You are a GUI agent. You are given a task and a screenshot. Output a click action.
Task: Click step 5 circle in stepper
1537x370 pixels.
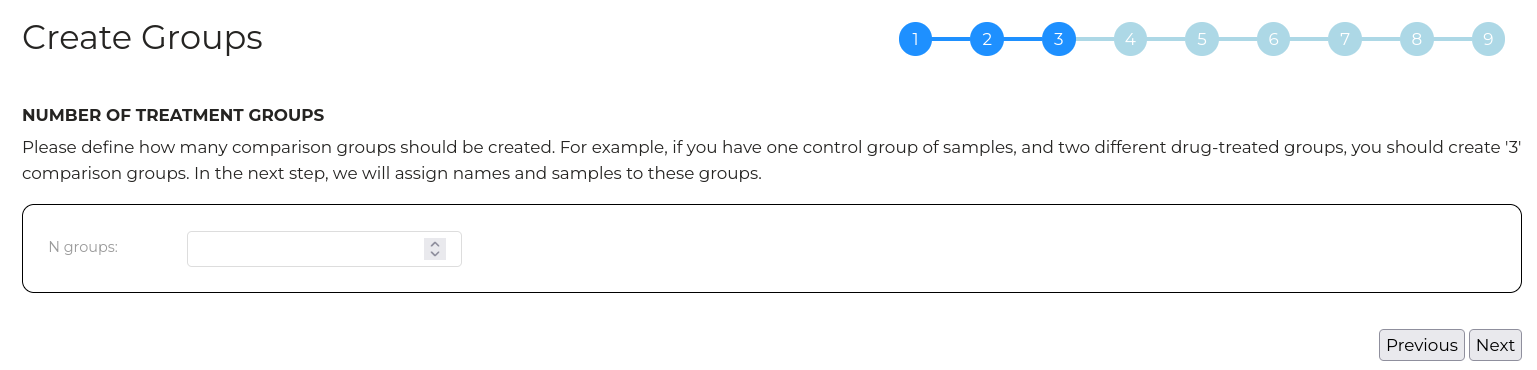click(1202, 39)
